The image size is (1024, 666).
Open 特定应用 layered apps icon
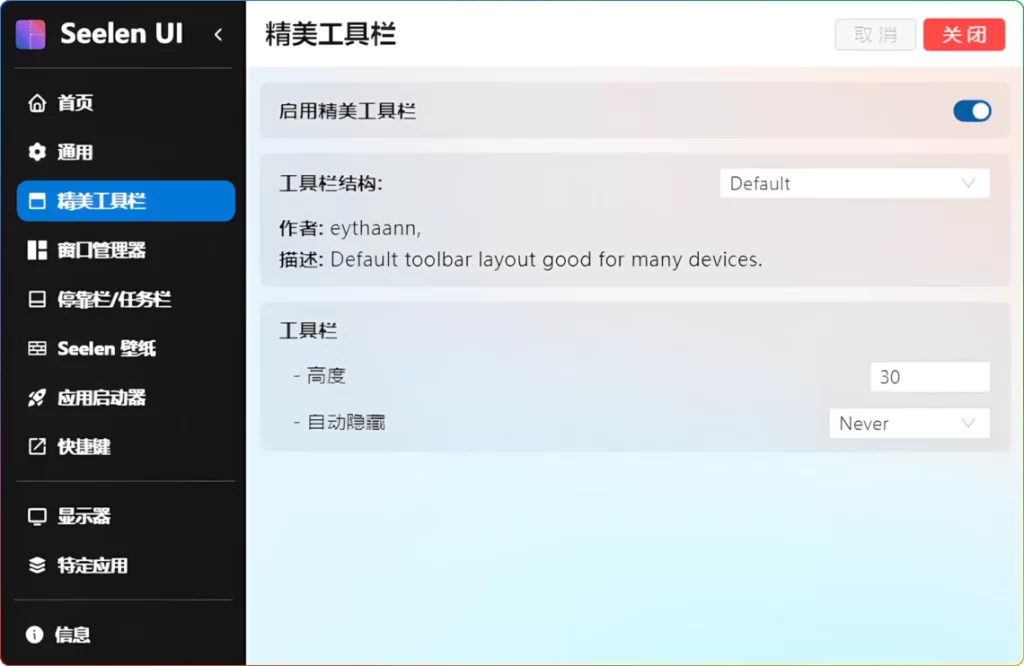pyautogui.click(x=36, y=565)
